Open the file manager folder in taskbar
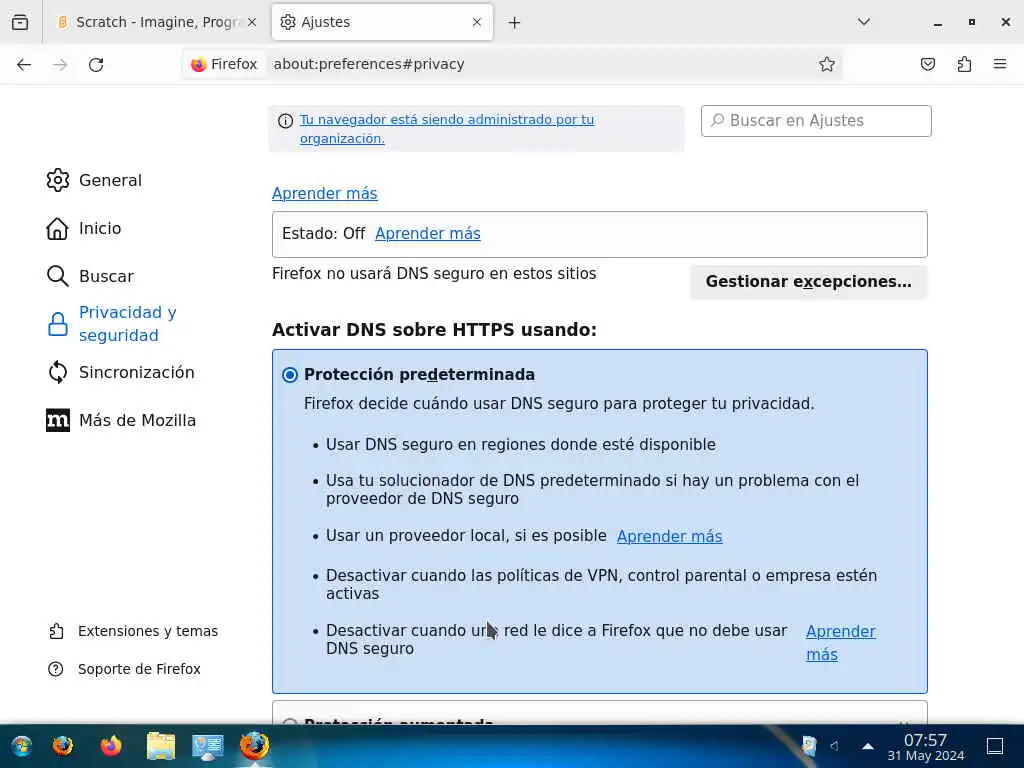 click(x=161, y=746)
